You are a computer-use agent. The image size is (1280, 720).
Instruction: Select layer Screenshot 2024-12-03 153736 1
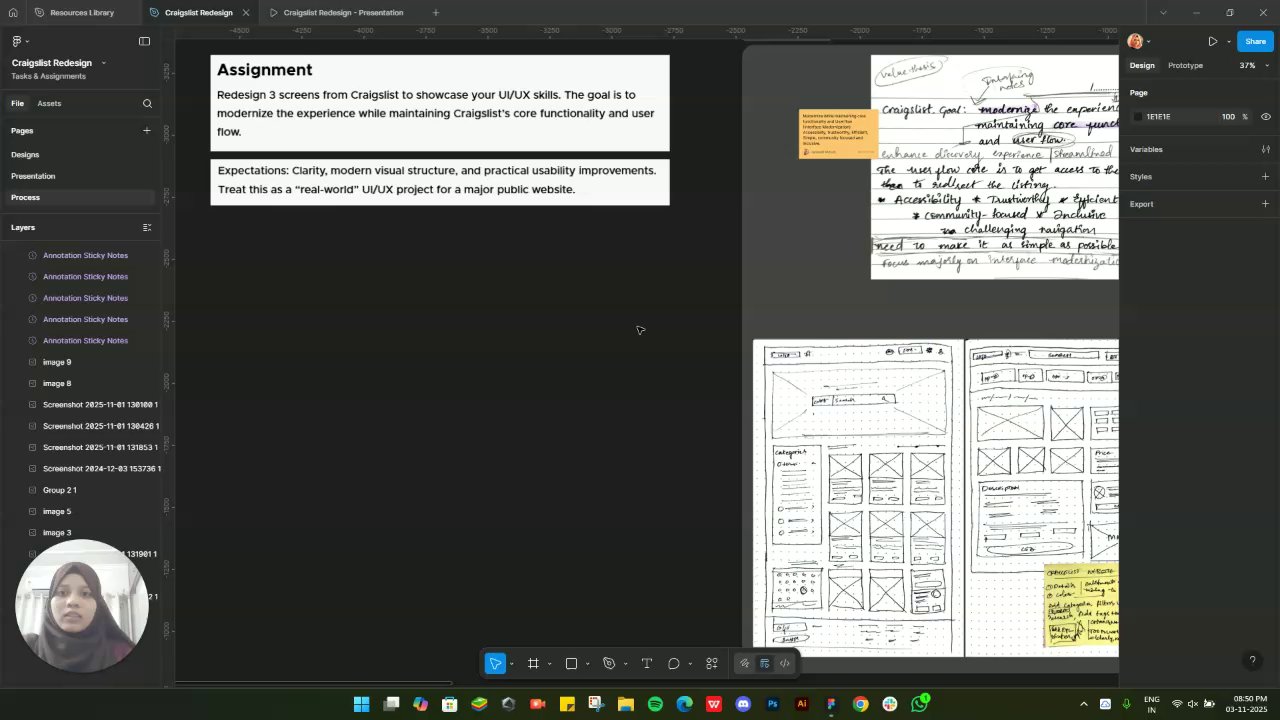(x=102, y=469)
